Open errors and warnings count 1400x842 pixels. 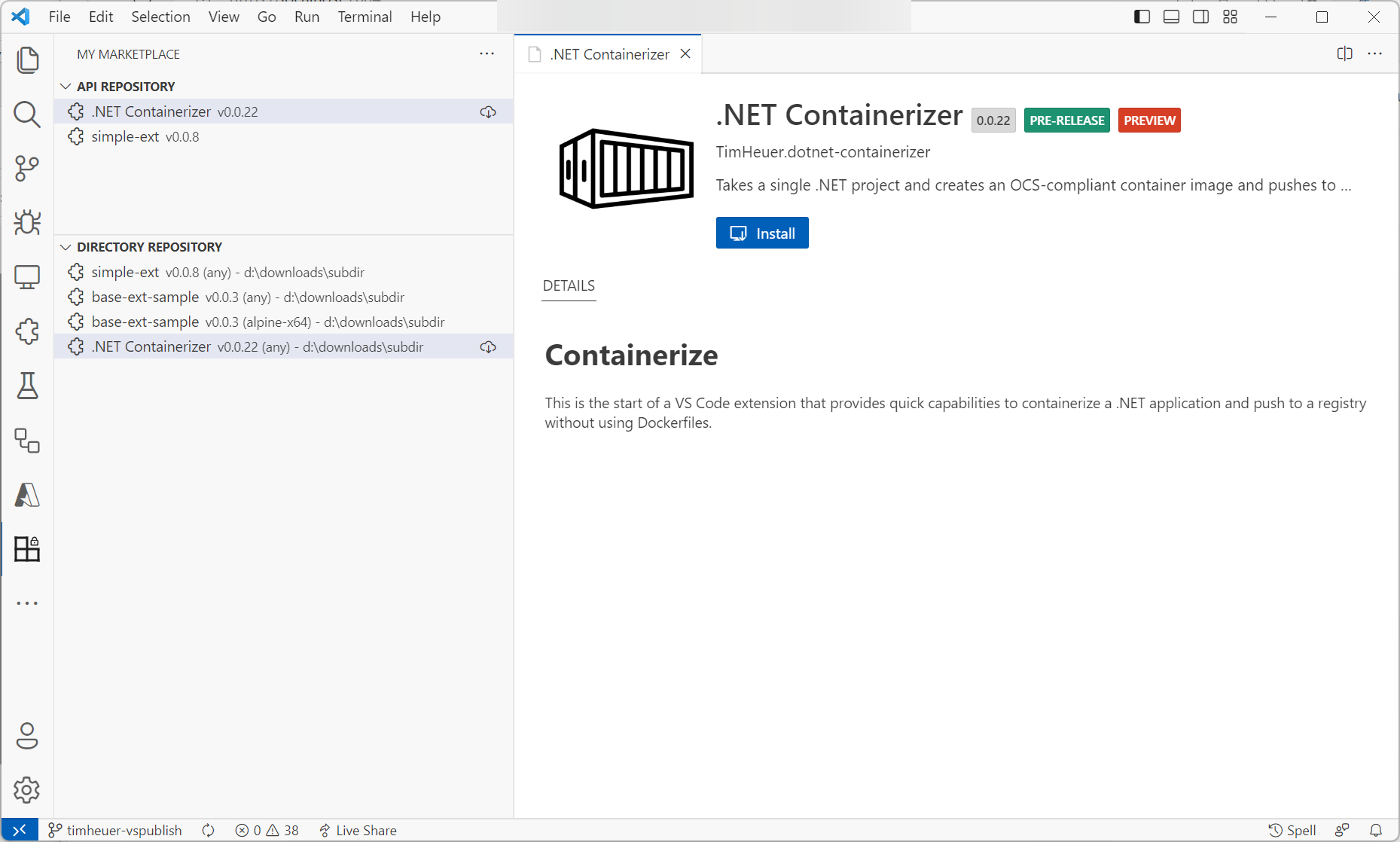click(x=267, y=830)
